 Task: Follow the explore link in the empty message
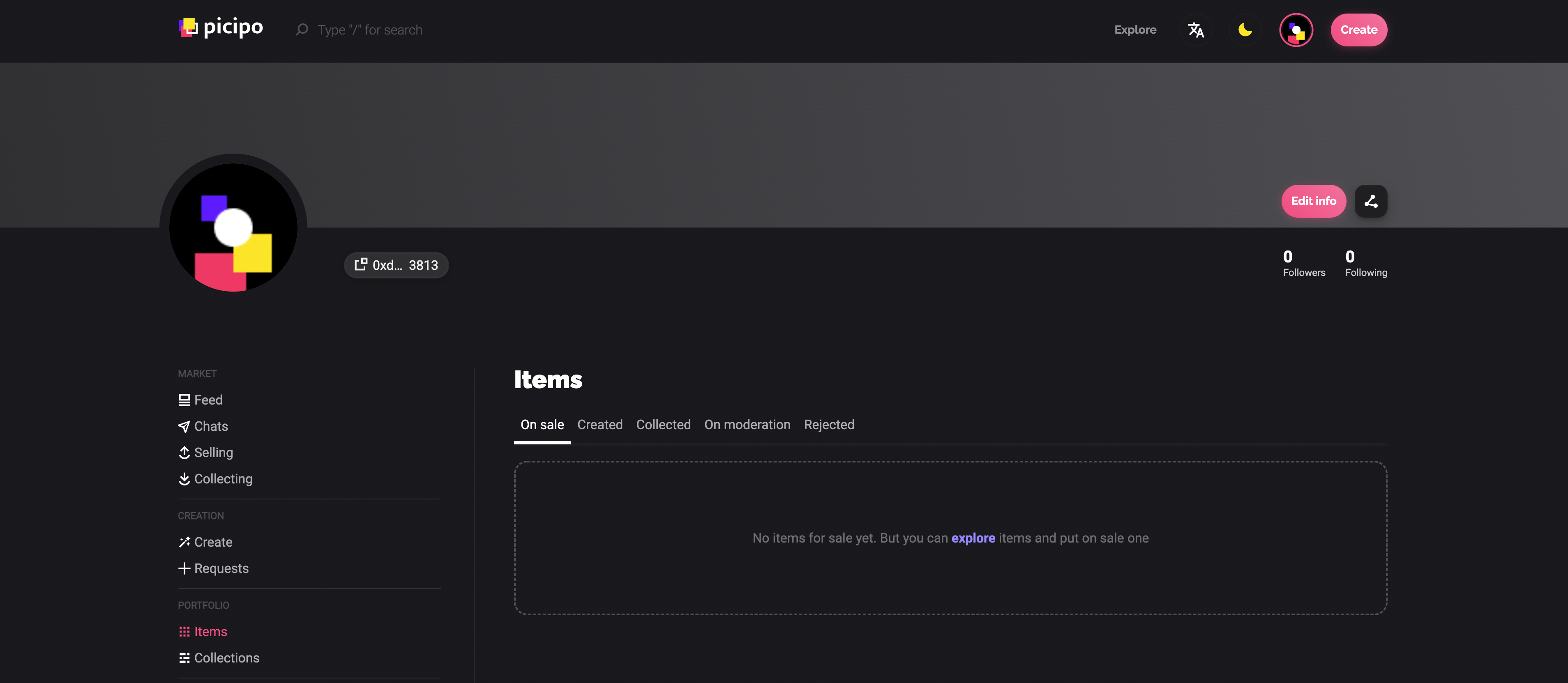tap(973, 538)
